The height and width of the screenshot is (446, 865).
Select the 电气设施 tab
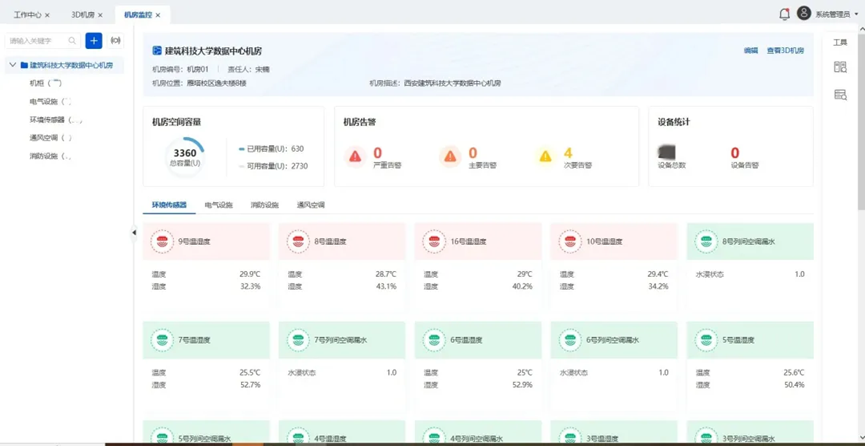tap(218, 205)
